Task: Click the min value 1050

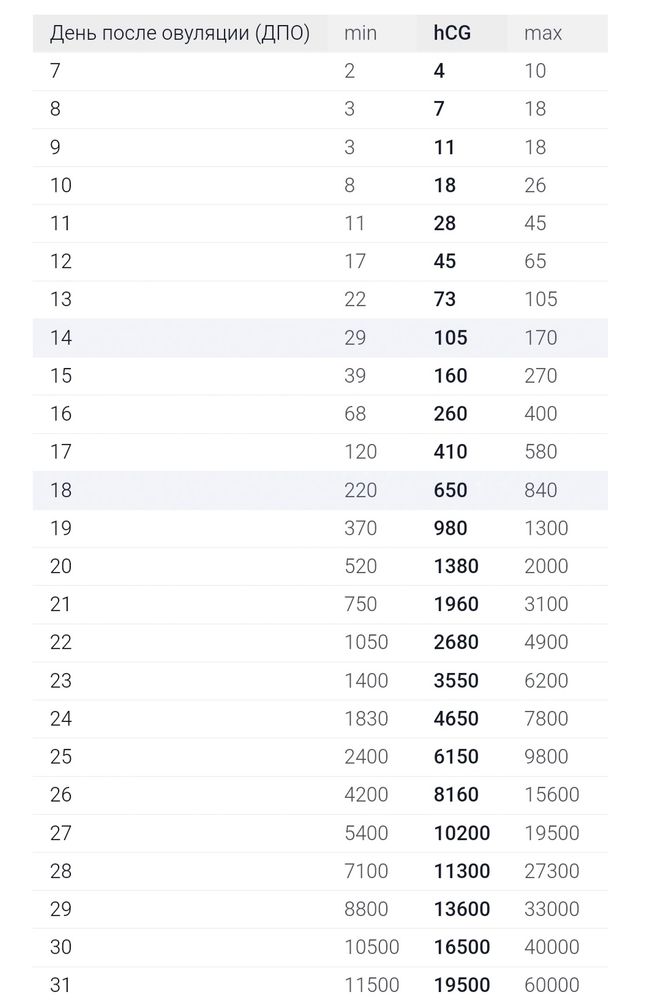Action: tap(366, 642)
